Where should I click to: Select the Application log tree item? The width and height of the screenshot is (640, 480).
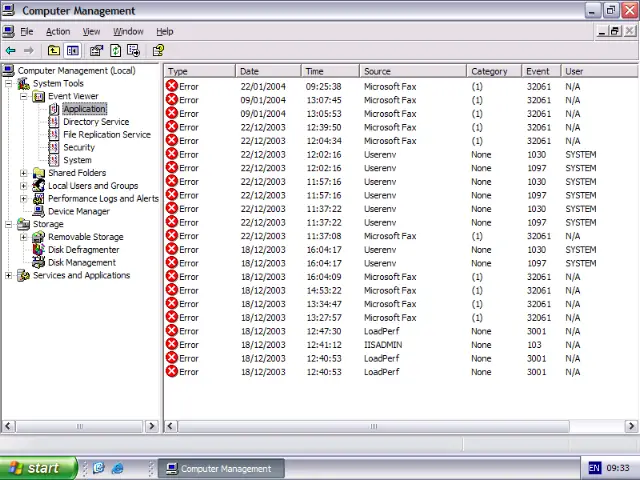coord(84,109)
